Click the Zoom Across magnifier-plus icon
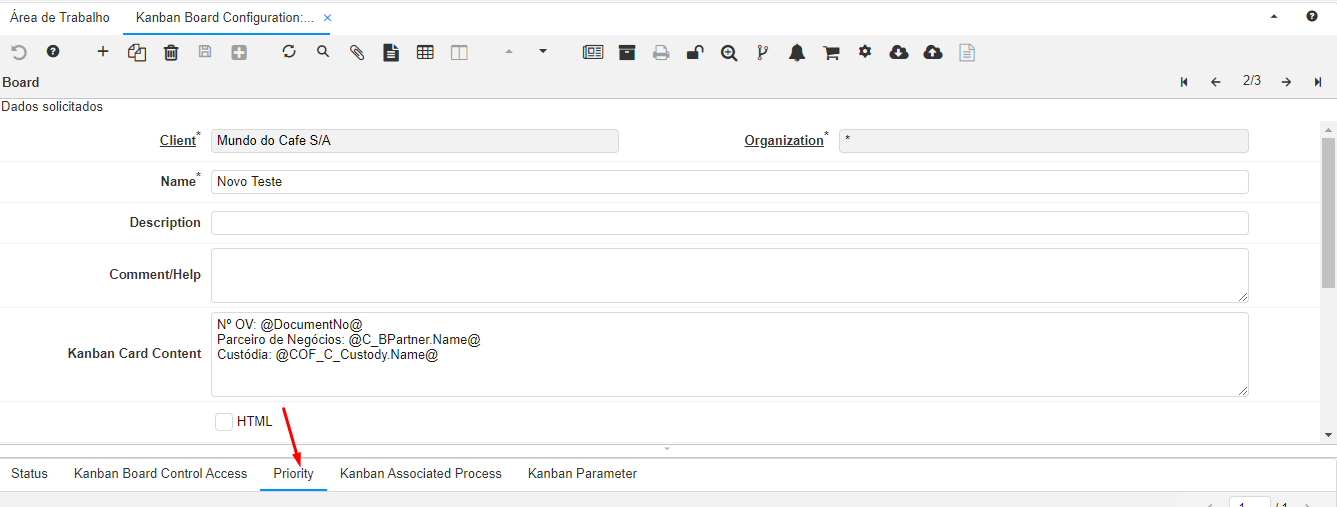 click(x=729, y=53)
